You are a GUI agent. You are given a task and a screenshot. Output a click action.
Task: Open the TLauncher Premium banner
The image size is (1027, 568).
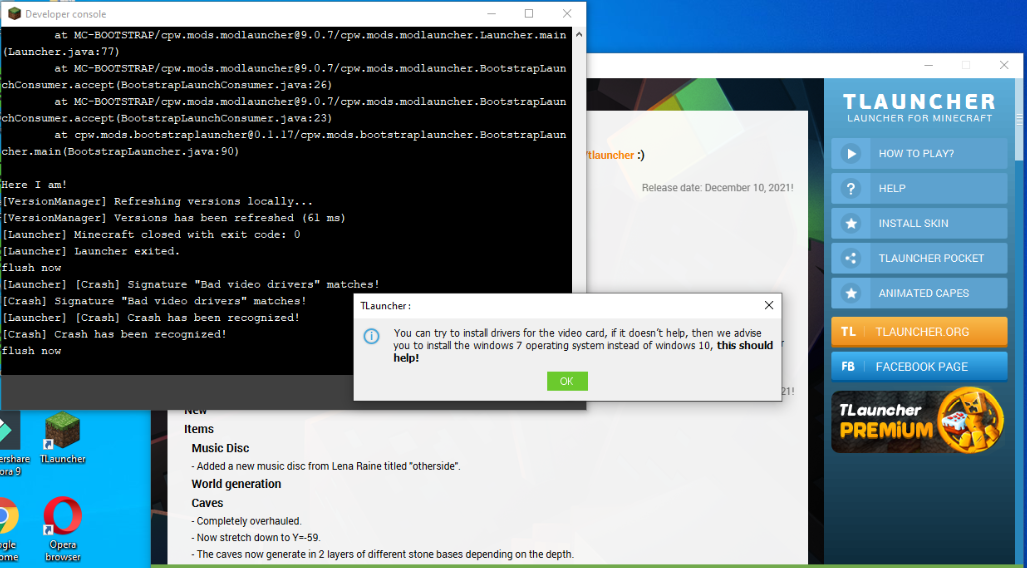pyautogui.click(x=919, y=422)
